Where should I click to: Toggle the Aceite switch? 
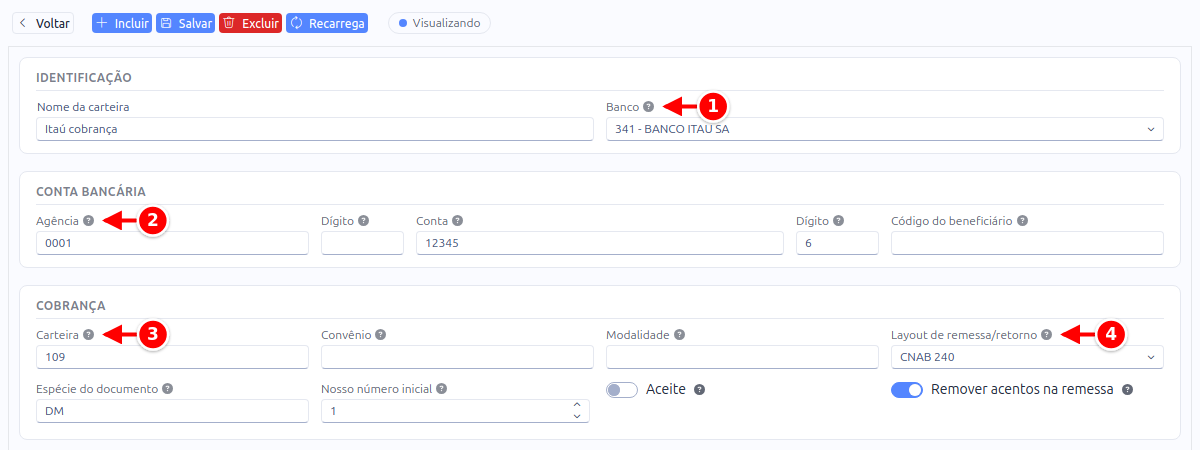pyautogui.click(x=622, y=390)
